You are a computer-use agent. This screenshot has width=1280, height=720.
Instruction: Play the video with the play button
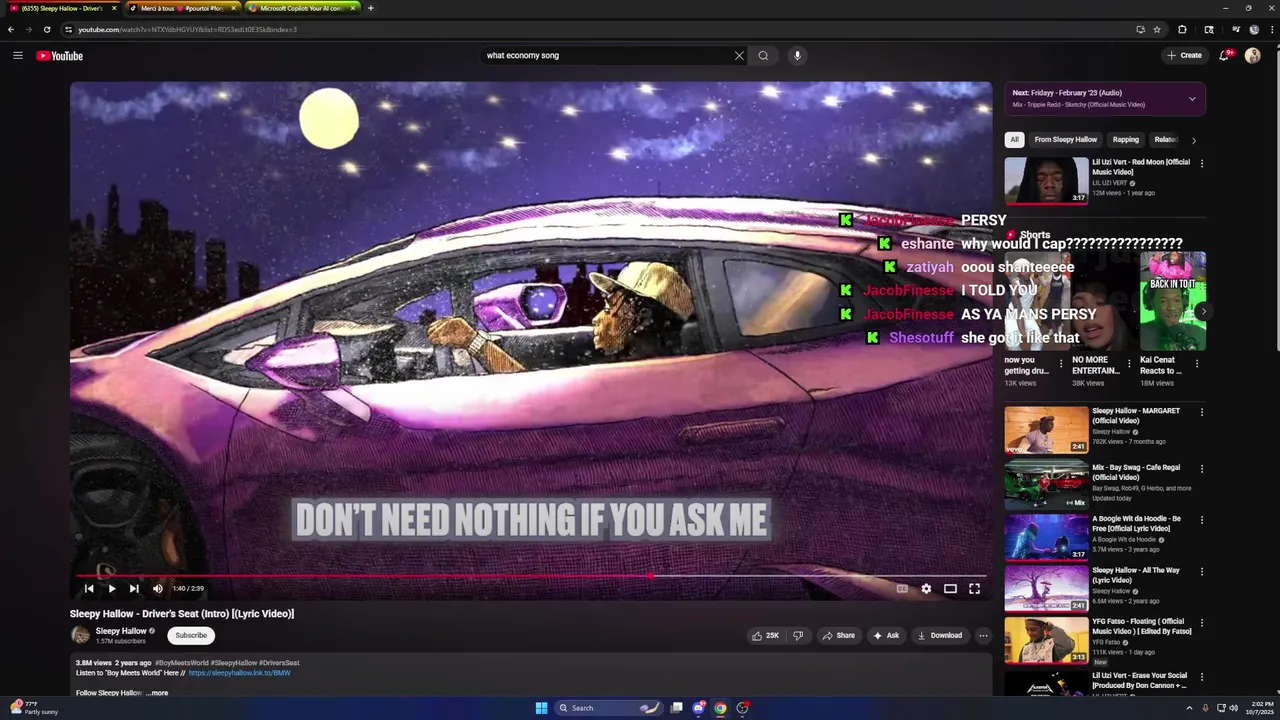(x=111, y=589)
